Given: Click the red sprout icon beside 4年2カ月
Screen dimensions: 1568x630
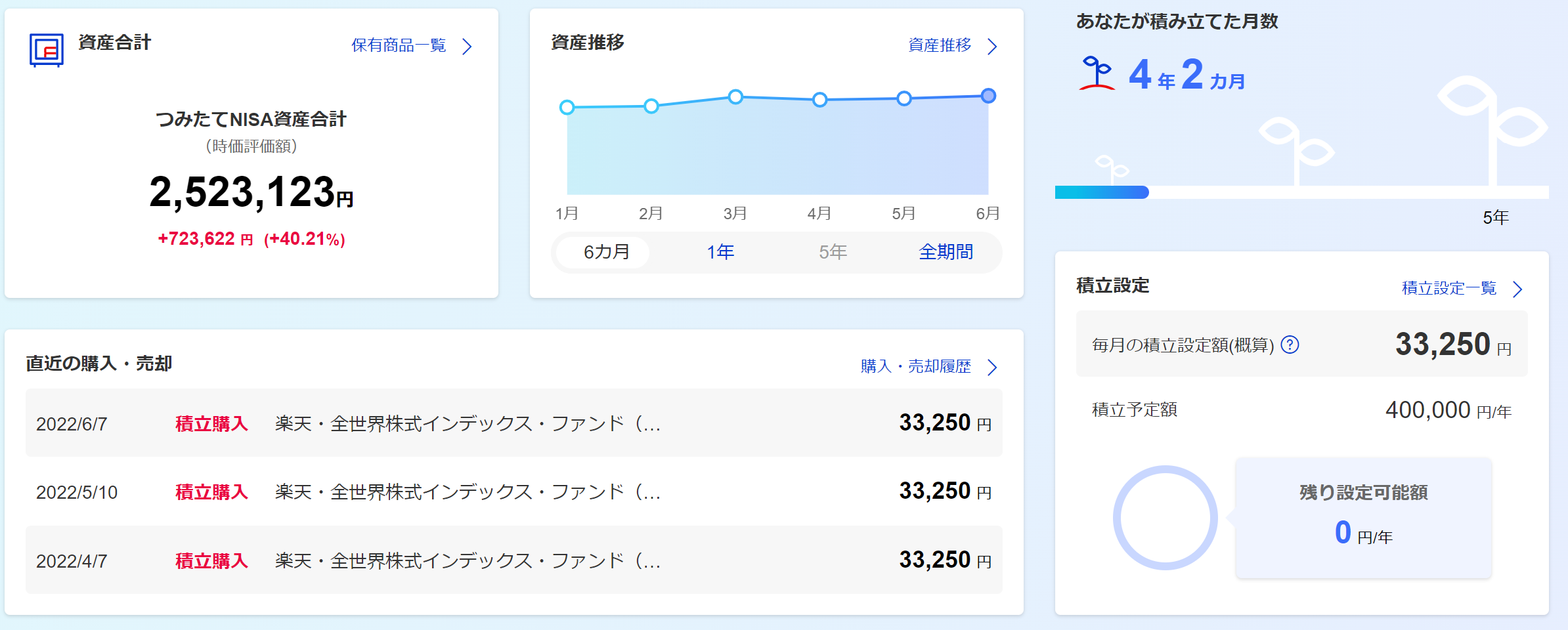Looking at the screenshot, I should coord(1097,73).
